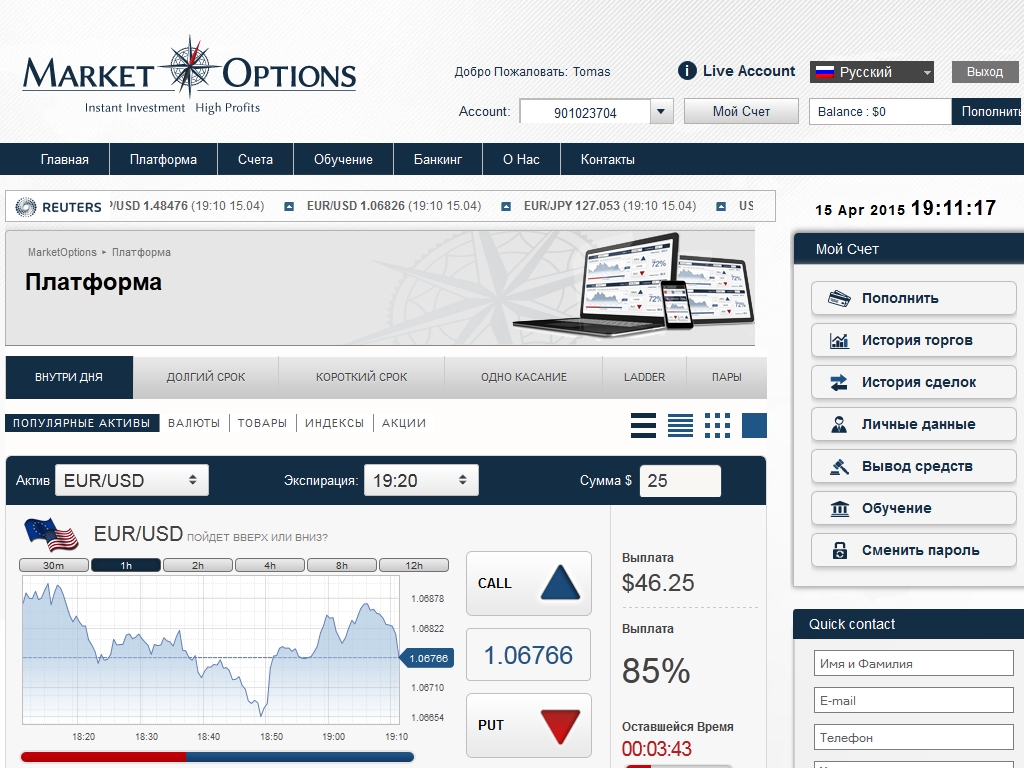Image resolution: width=1024 pixels, height=768 pixels.
Task: Click the blue CALL up arrow
Action: coord(560,583)
